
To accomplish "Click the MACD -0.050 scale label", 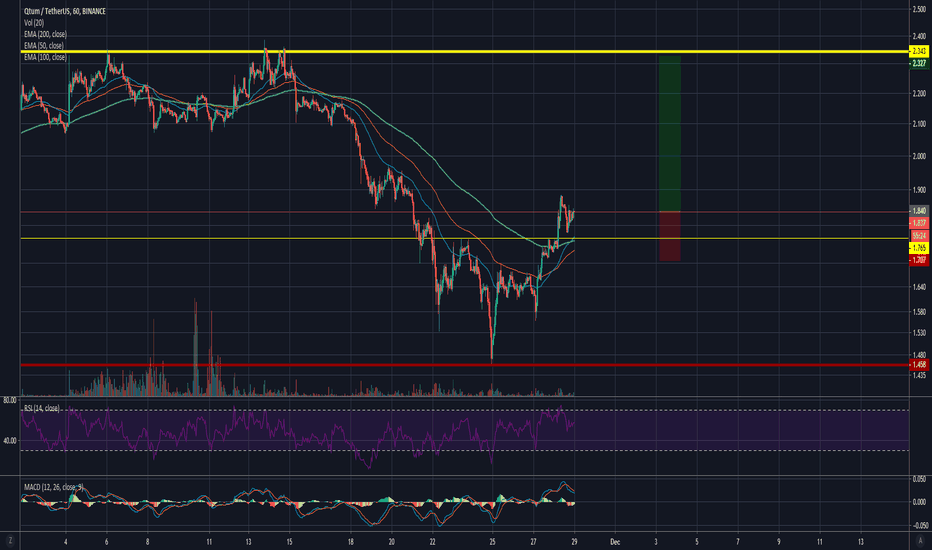I will (918, 526).
